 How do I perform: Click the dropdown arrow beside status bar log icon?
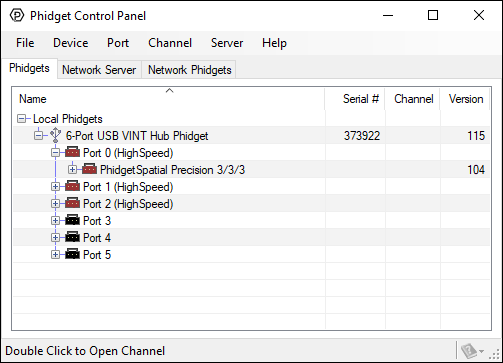(x=482, y=351)
